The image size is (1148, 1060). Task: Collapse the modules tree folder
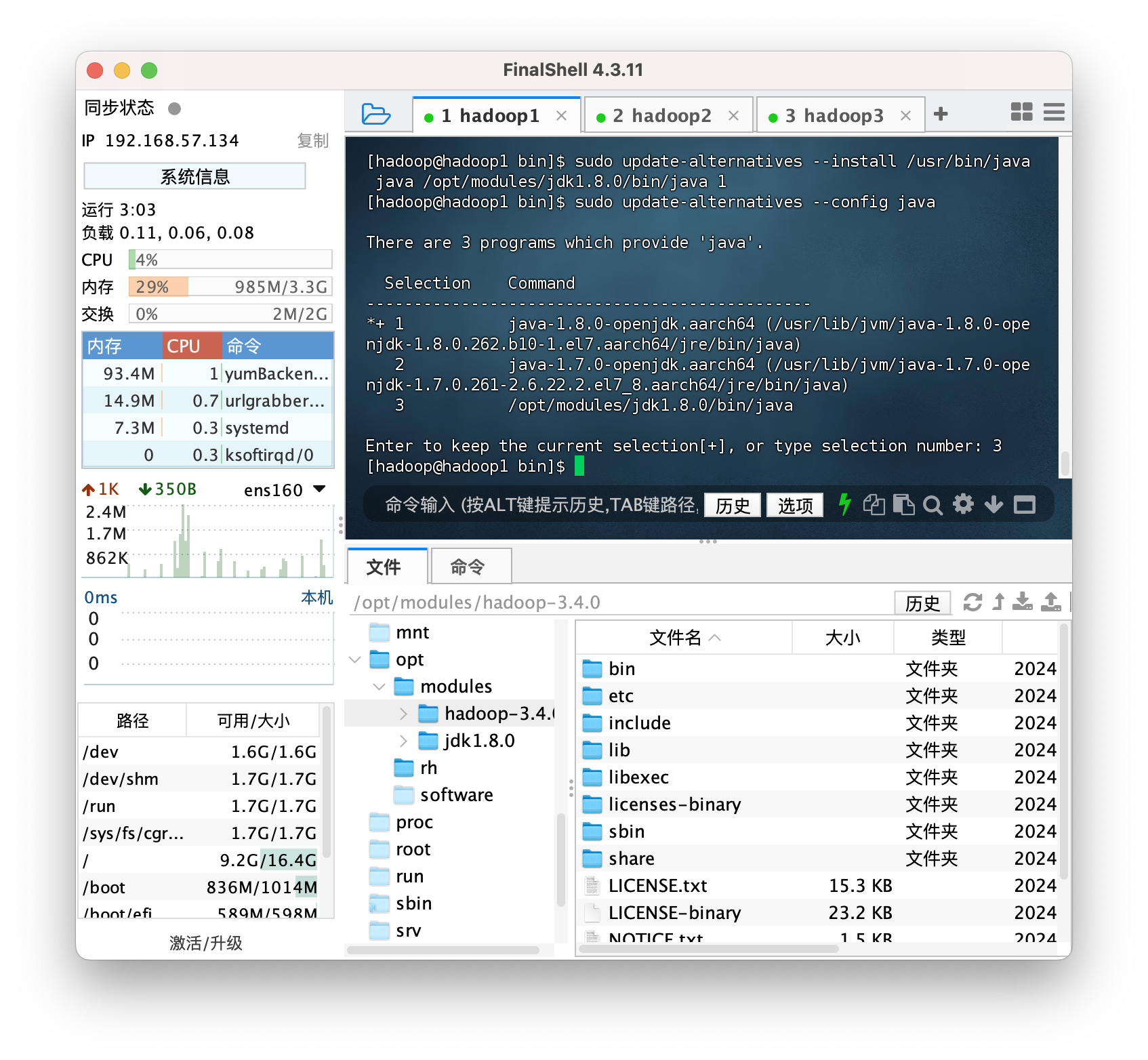[379, 687]
